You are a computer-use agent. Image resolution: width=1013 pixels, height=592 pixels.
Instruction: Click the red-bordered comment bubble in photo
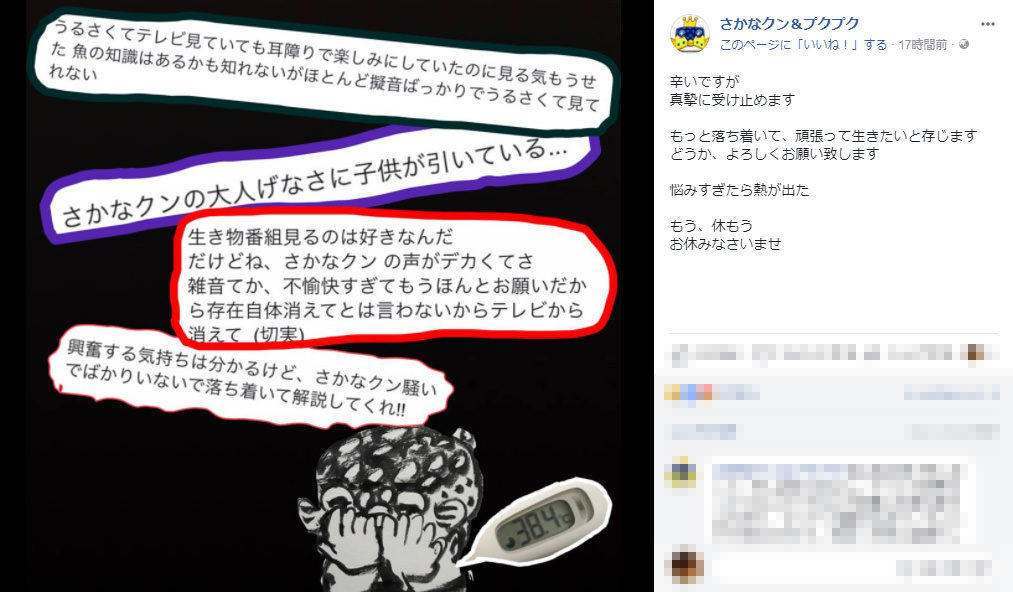tap(392, 275)
